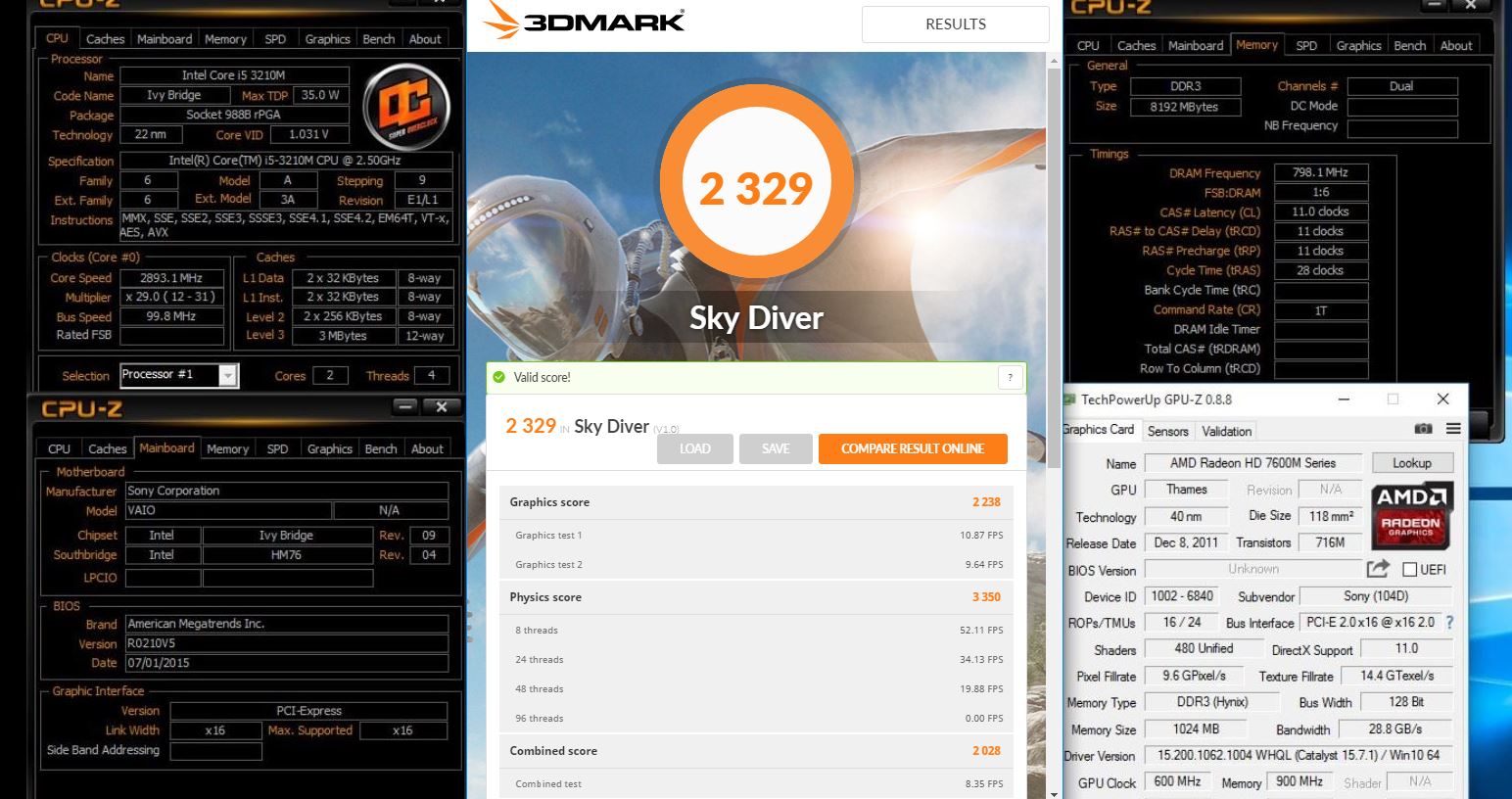Viewport: 1512px width, 799px height.
Task: Minimize the CPU-Z Mainboard window
Action: pos(406,406)
